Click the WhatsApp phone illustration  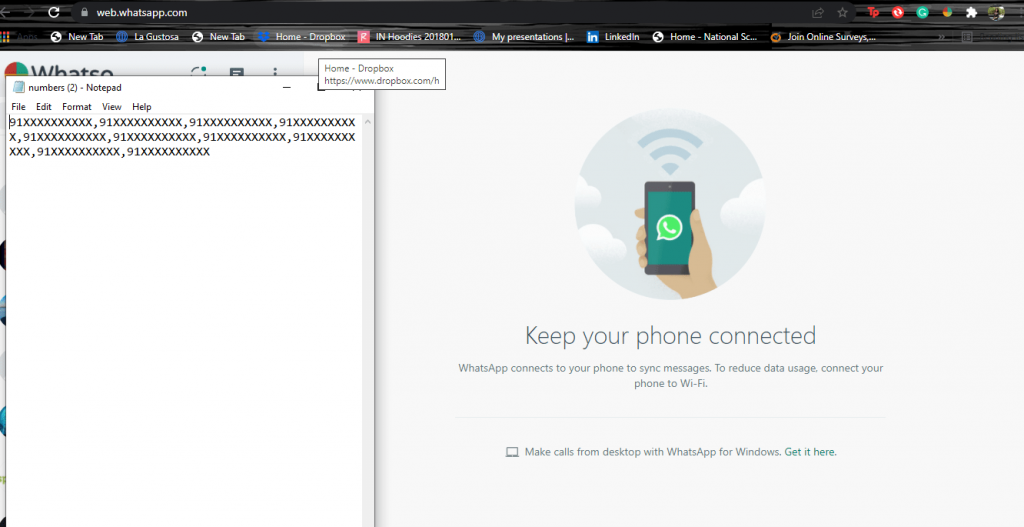tap(670, 204)
